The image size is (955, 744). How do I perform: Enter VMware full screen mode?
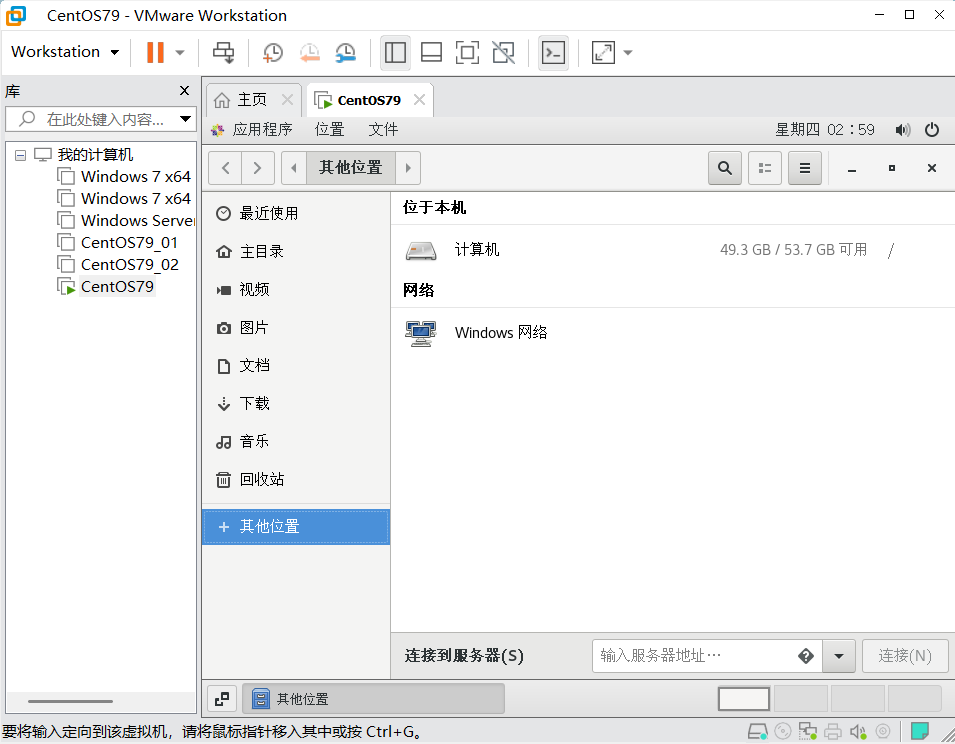(x=467, y=52)
